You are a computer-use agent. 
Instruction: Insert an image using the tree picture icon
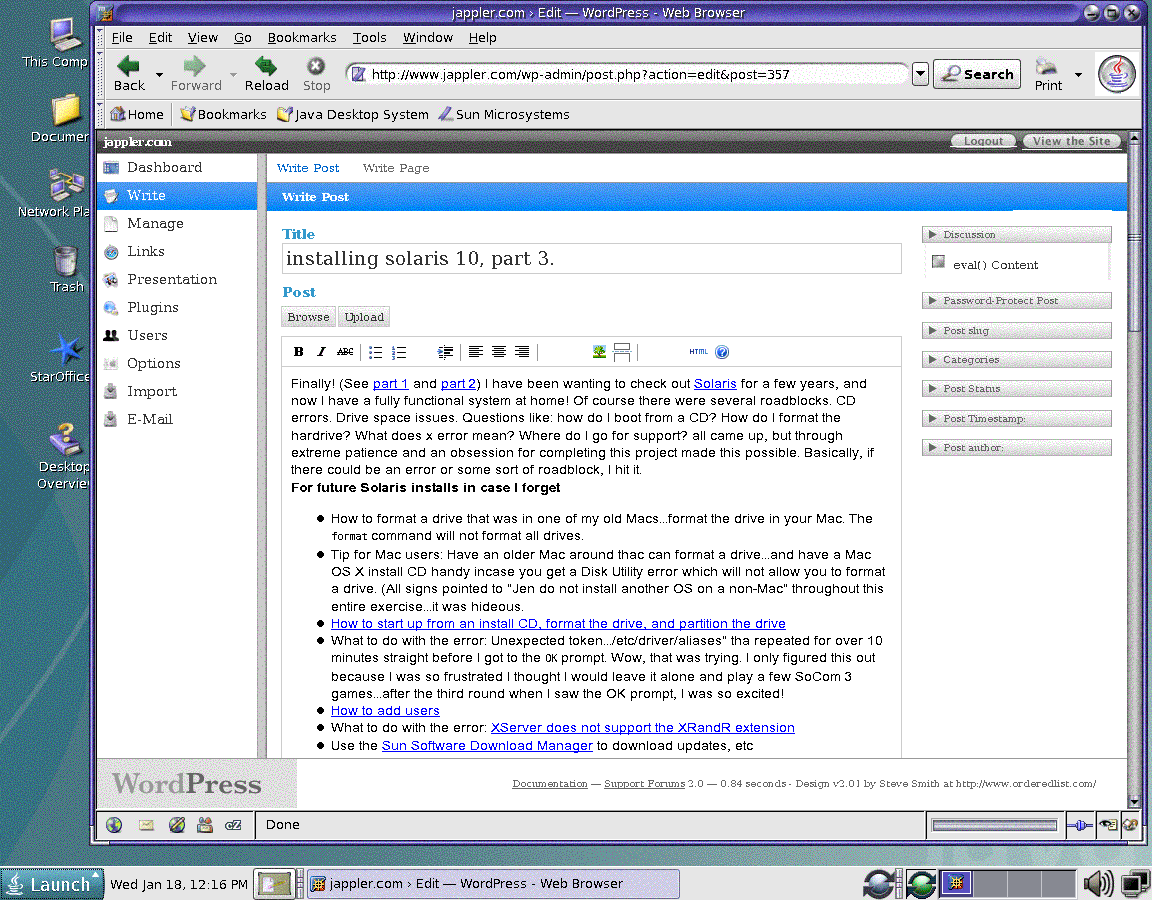[600, 352]
